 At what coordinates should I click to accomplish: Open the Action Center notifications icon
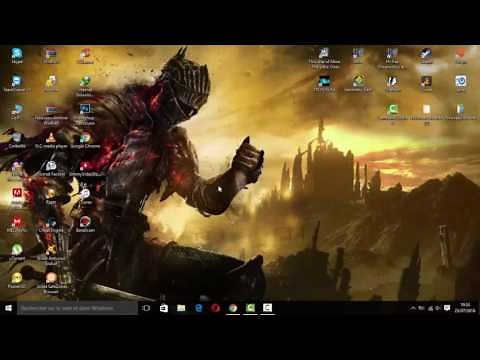click(447, 308)
